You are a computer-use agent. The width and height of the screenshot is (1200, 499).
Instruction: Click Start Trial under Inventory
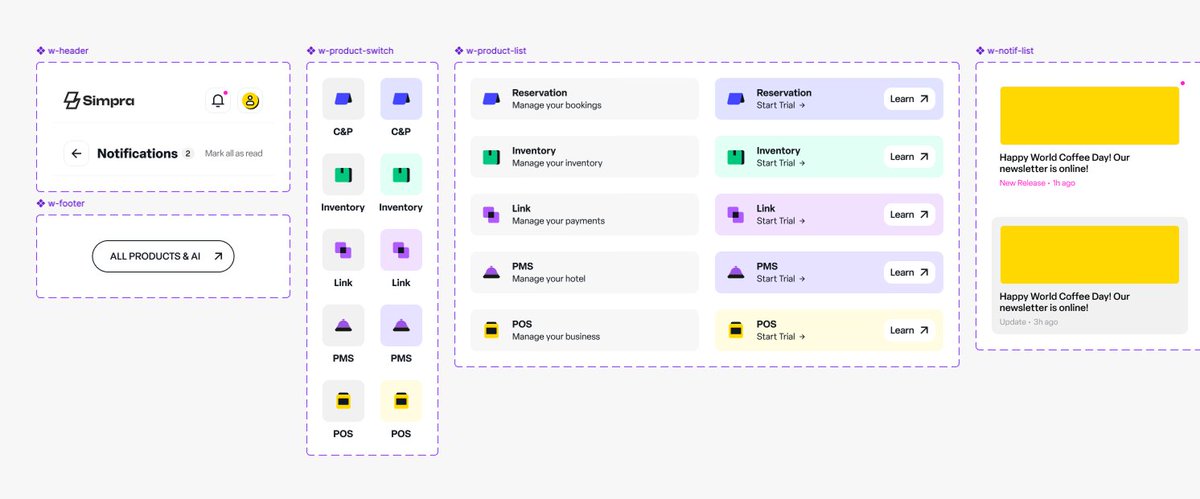click(x=781, y=163)
